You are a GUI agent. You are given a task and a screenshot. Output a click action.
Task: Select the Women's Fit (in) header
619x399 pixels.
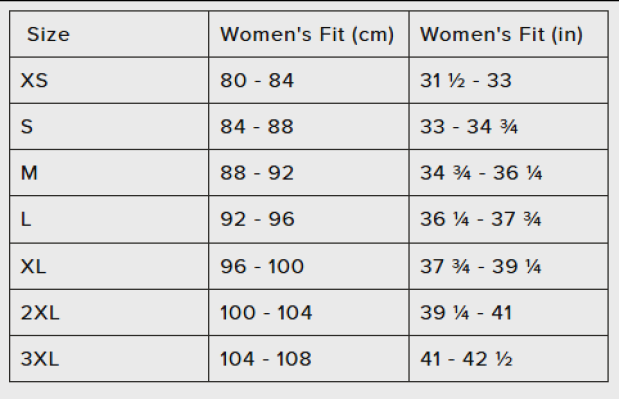[501, 34]
